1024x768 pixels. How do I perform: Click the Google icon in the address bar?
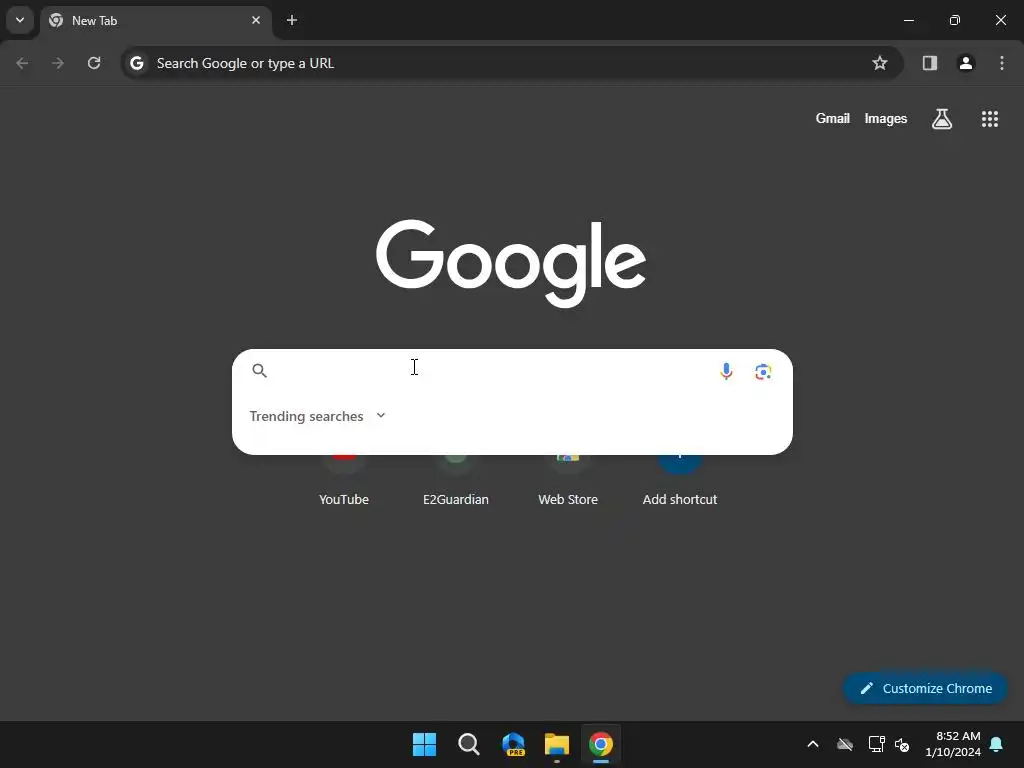[x=136, y=63]
